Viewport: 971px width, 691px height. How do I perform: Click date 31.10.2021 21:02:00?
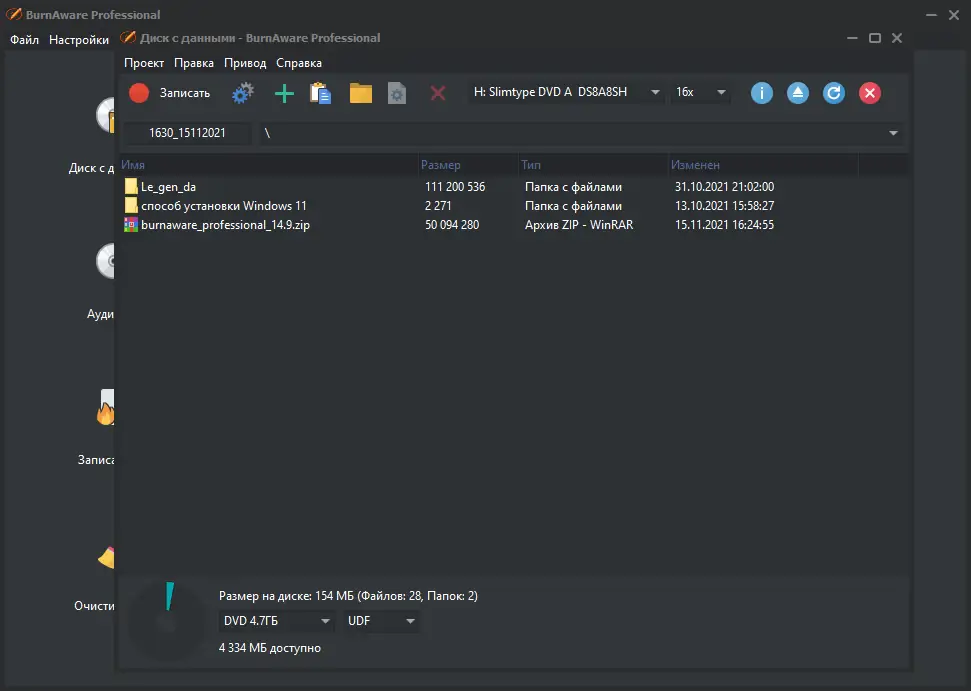pyautogui.click(x=725, y=186)
